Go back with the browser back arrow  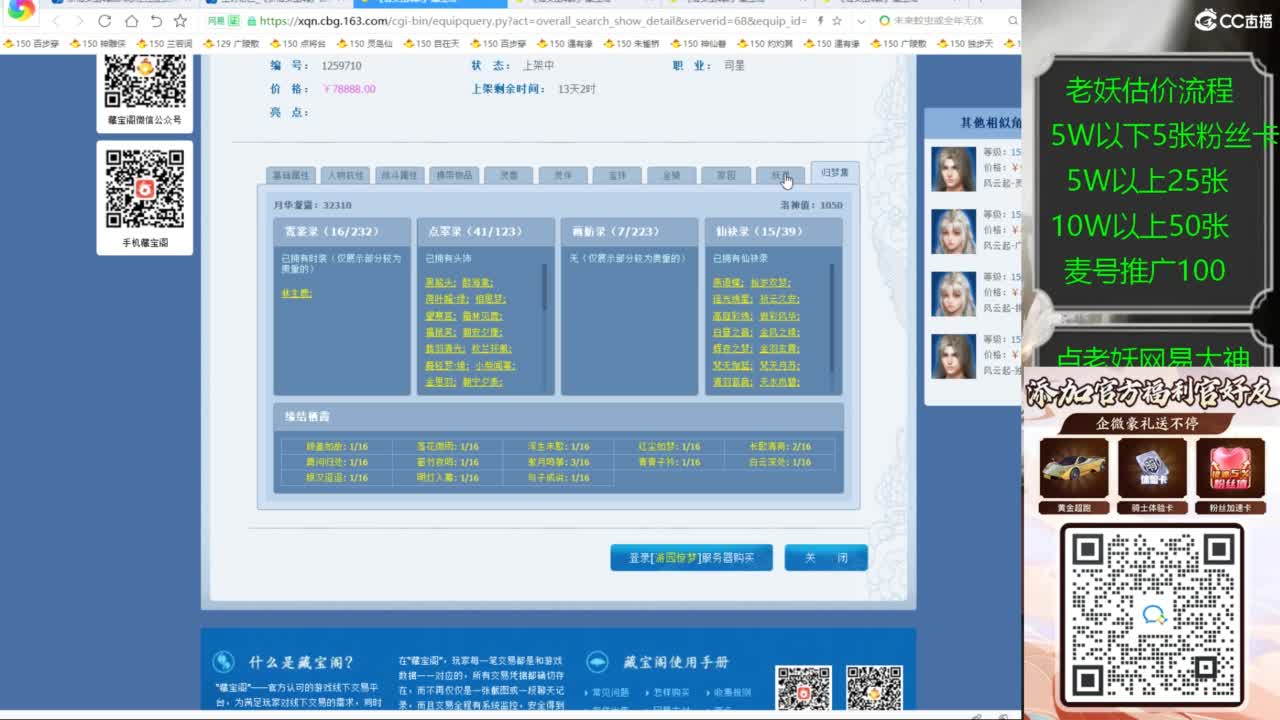[x=55, y=21]
